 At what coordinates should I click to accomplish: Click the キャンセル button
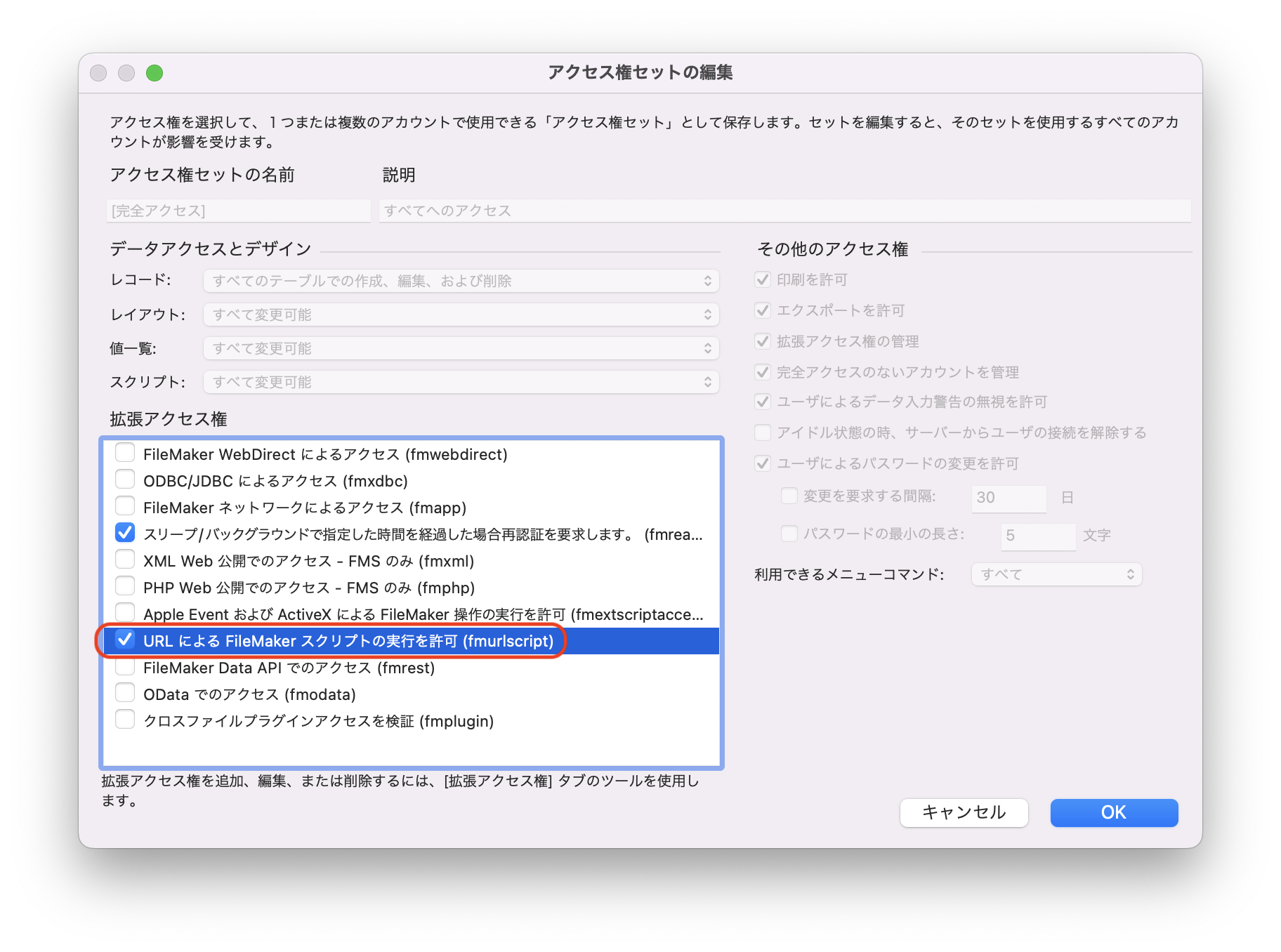click(x=964, y=812)
